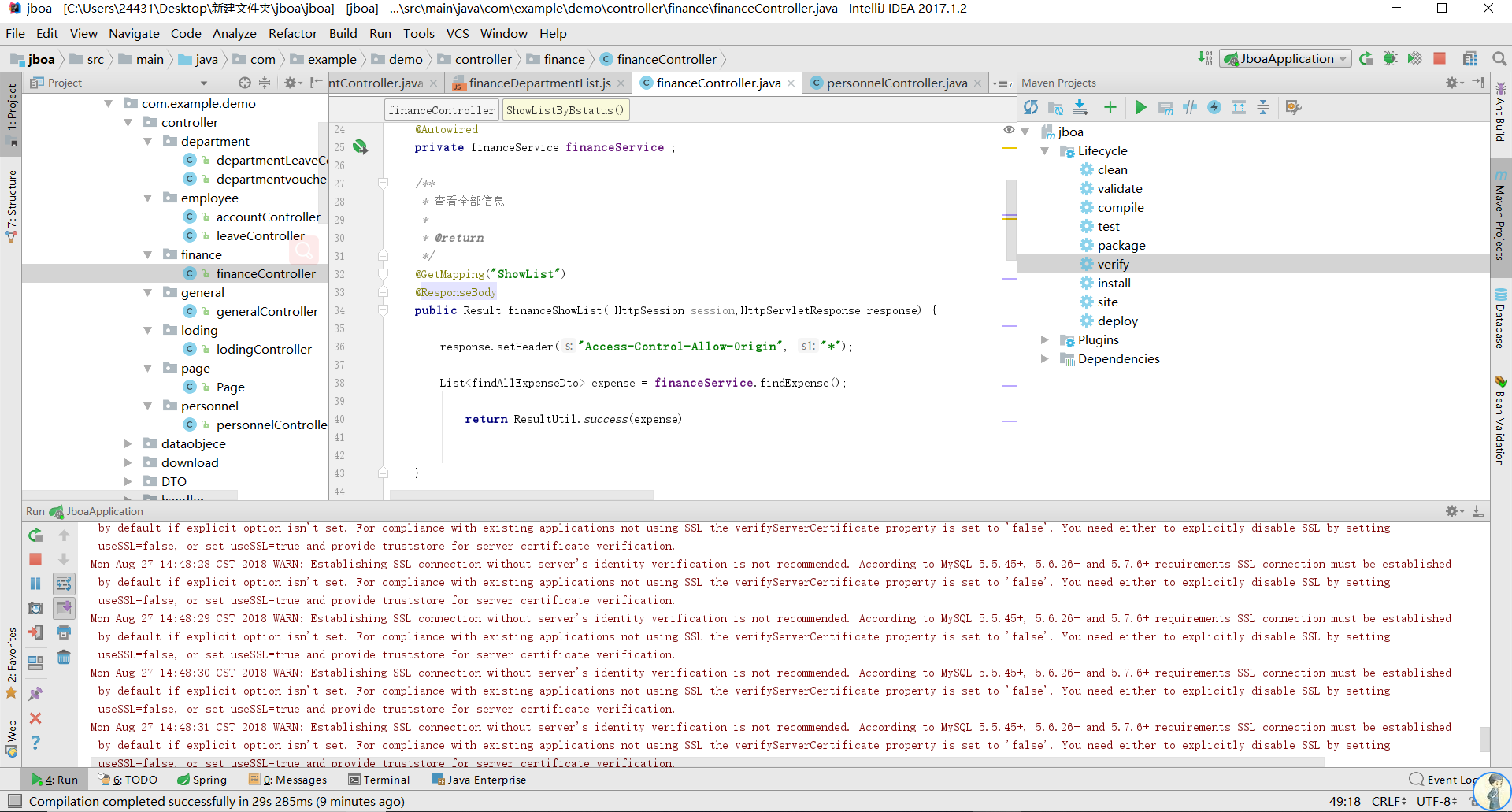
Task: Click Generate Sources and Update Folders icon
Action: (x=1056, y=108)
